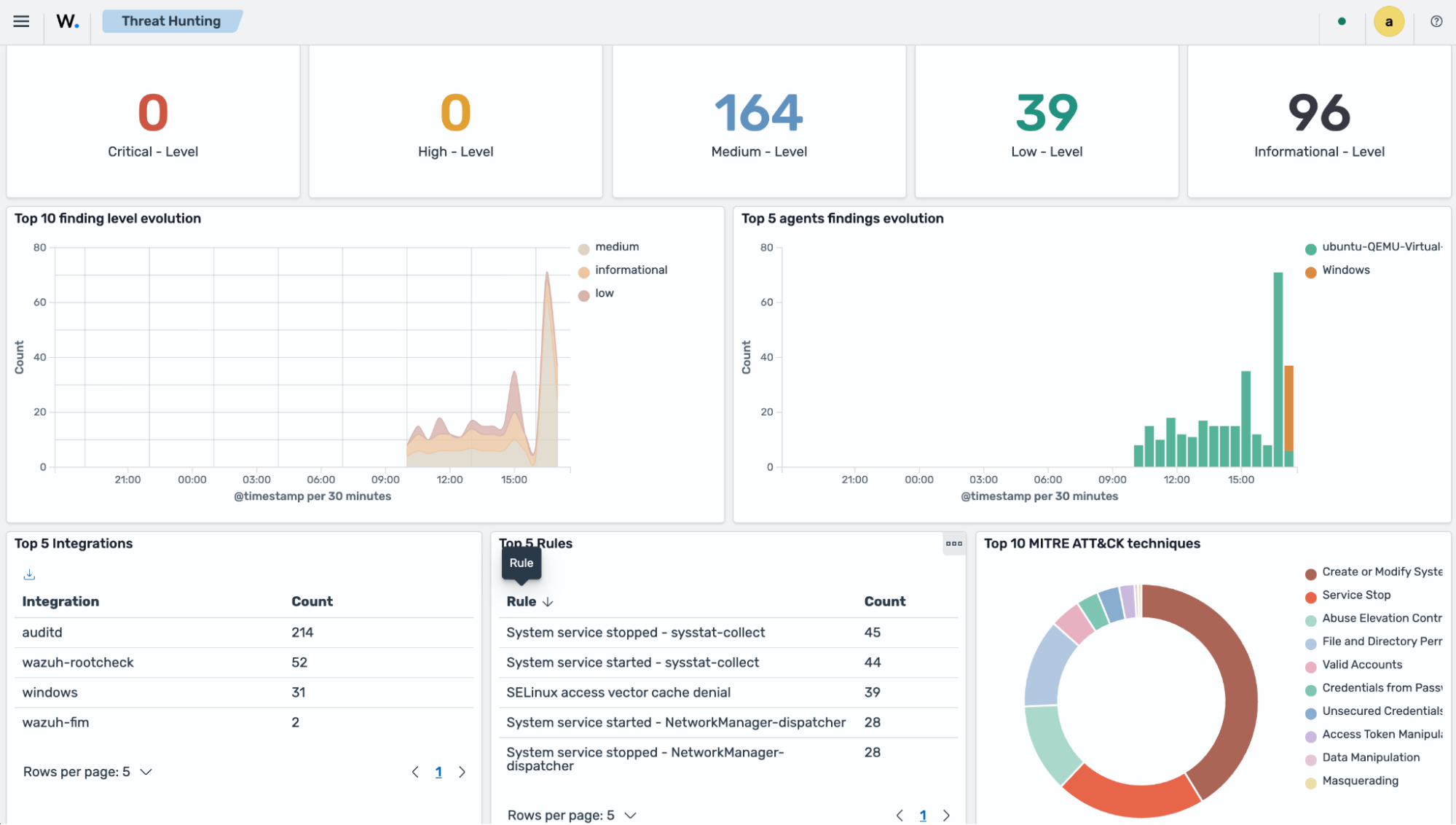Viewport: 1456px width, 825px height.
Task: Select the wazuh-rootcheck integration row
Action: coord(244,662)
